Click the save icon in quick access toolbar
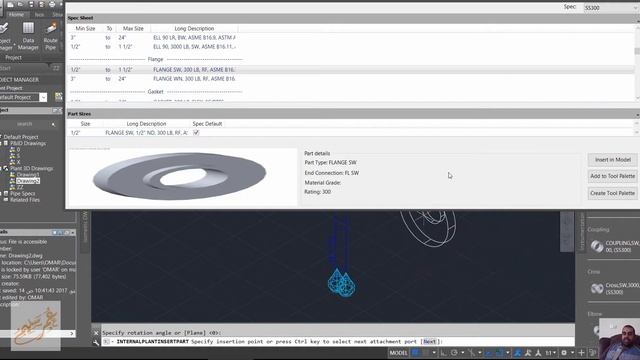Viewport: 640px width, 360px height. click(31, 4)
